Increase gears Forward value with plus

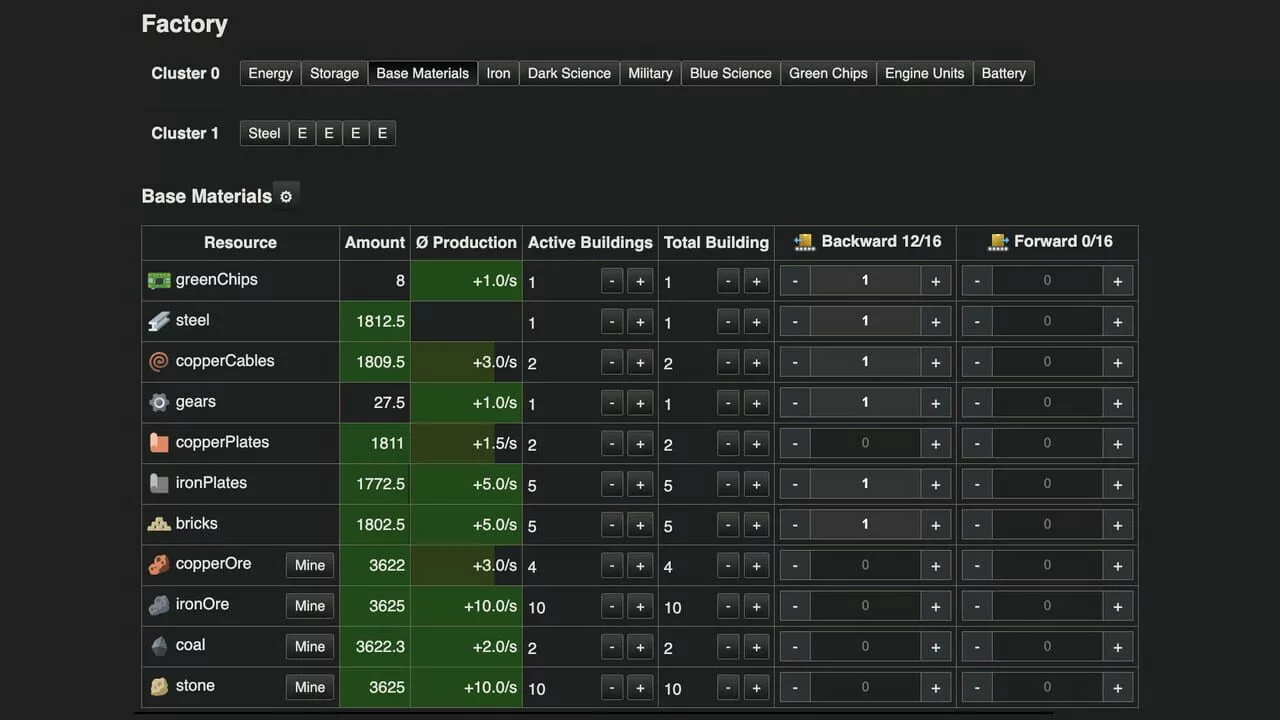click(x=1118, y=403)
